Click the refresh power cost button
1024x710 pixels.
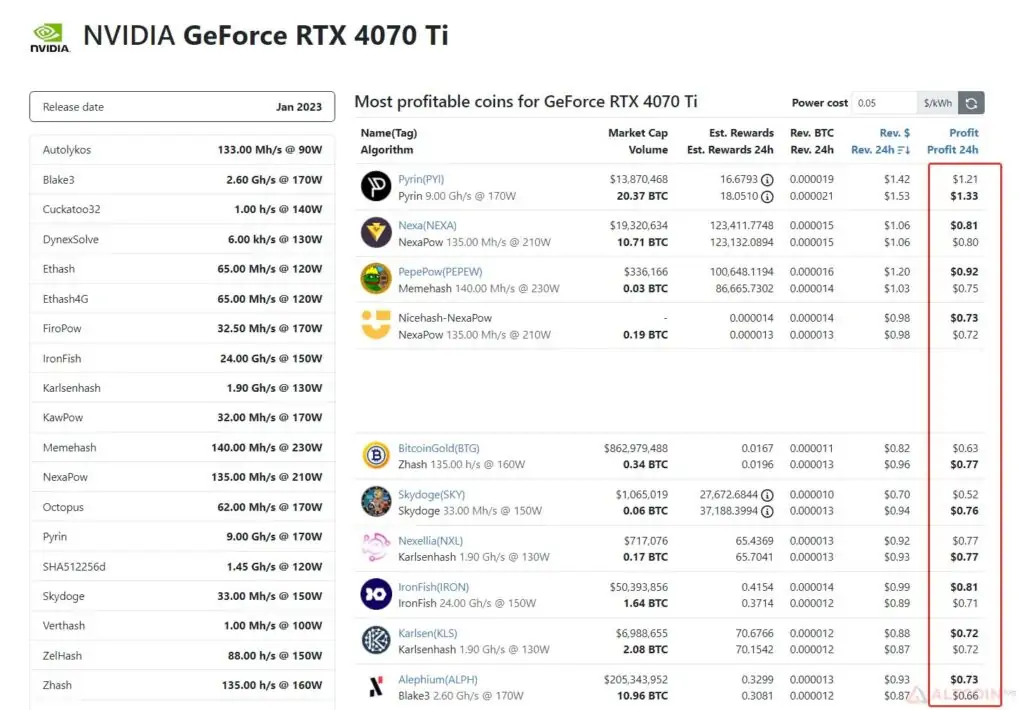tap(971, 103)
